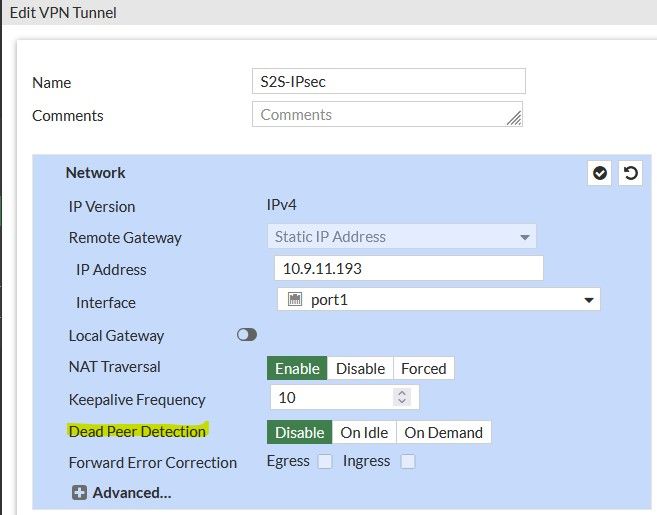Check the Ingress checkbox

click(x=407, y=461)
